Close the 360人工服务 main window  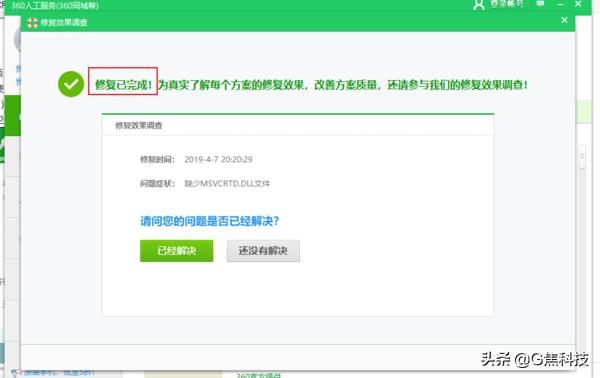(x=578, y=4)
